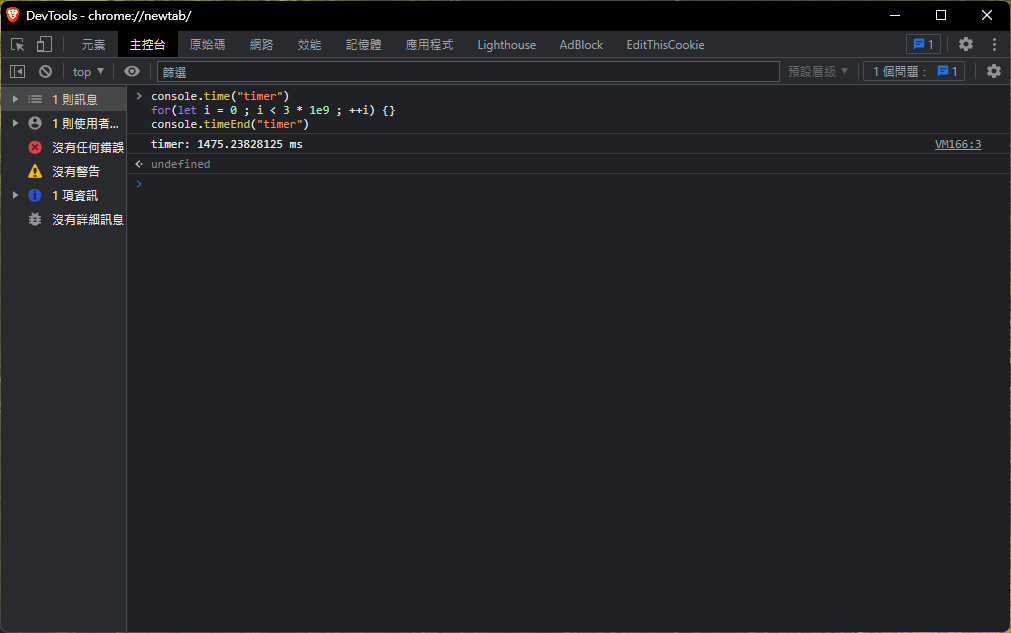1011x633 pixels.
Task: Expand the 1 項資訊 info group
Action: click(15, 195)
